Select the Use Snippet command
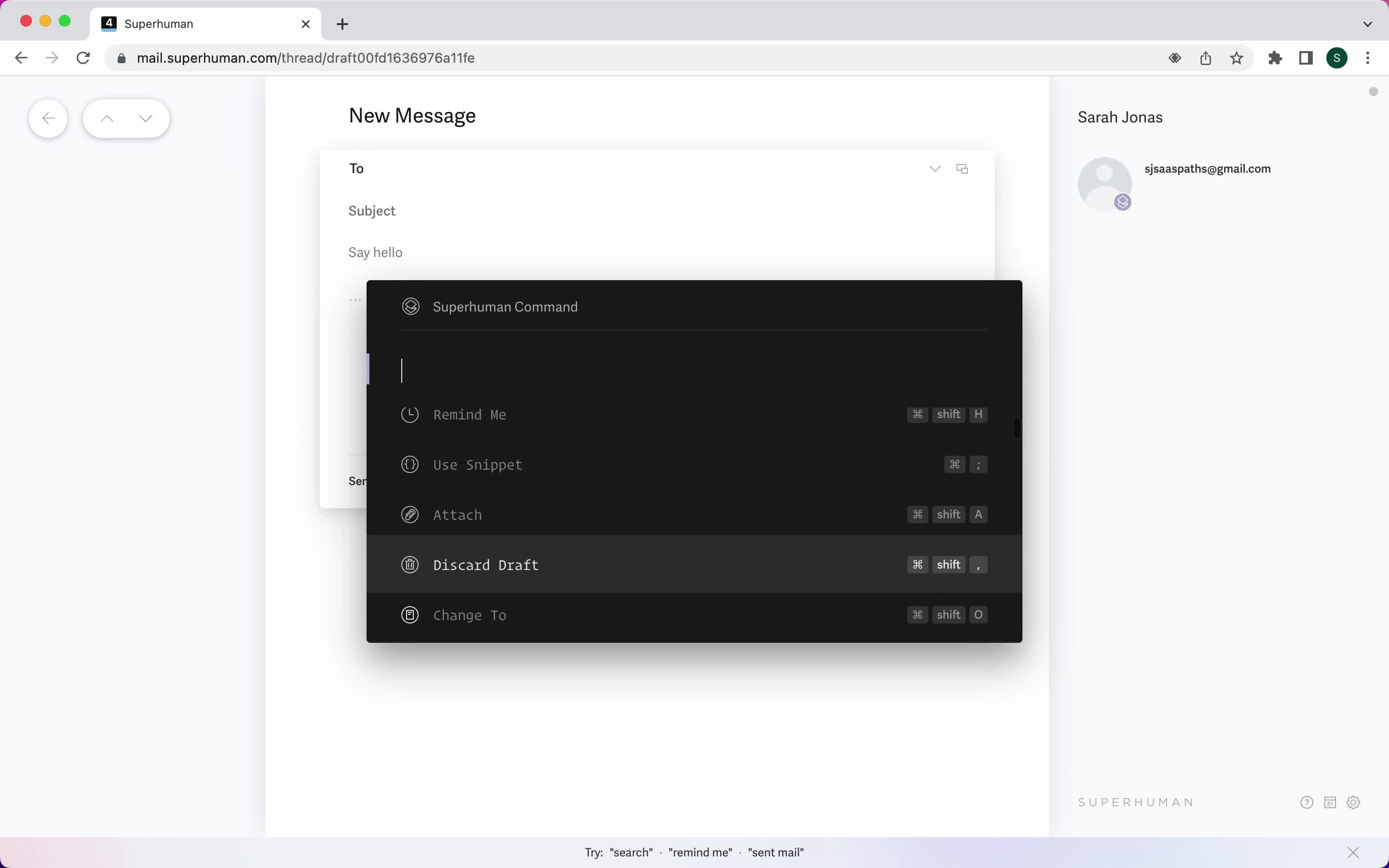This screenshot has width=1389, height=868. [694, 464]
